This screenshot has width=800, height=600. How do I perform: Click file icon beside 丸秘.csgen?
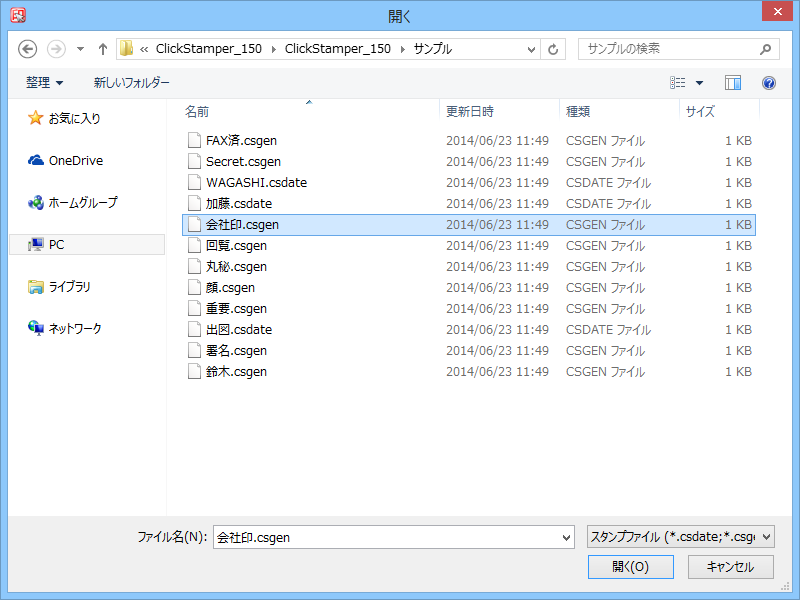click(194, 266)
